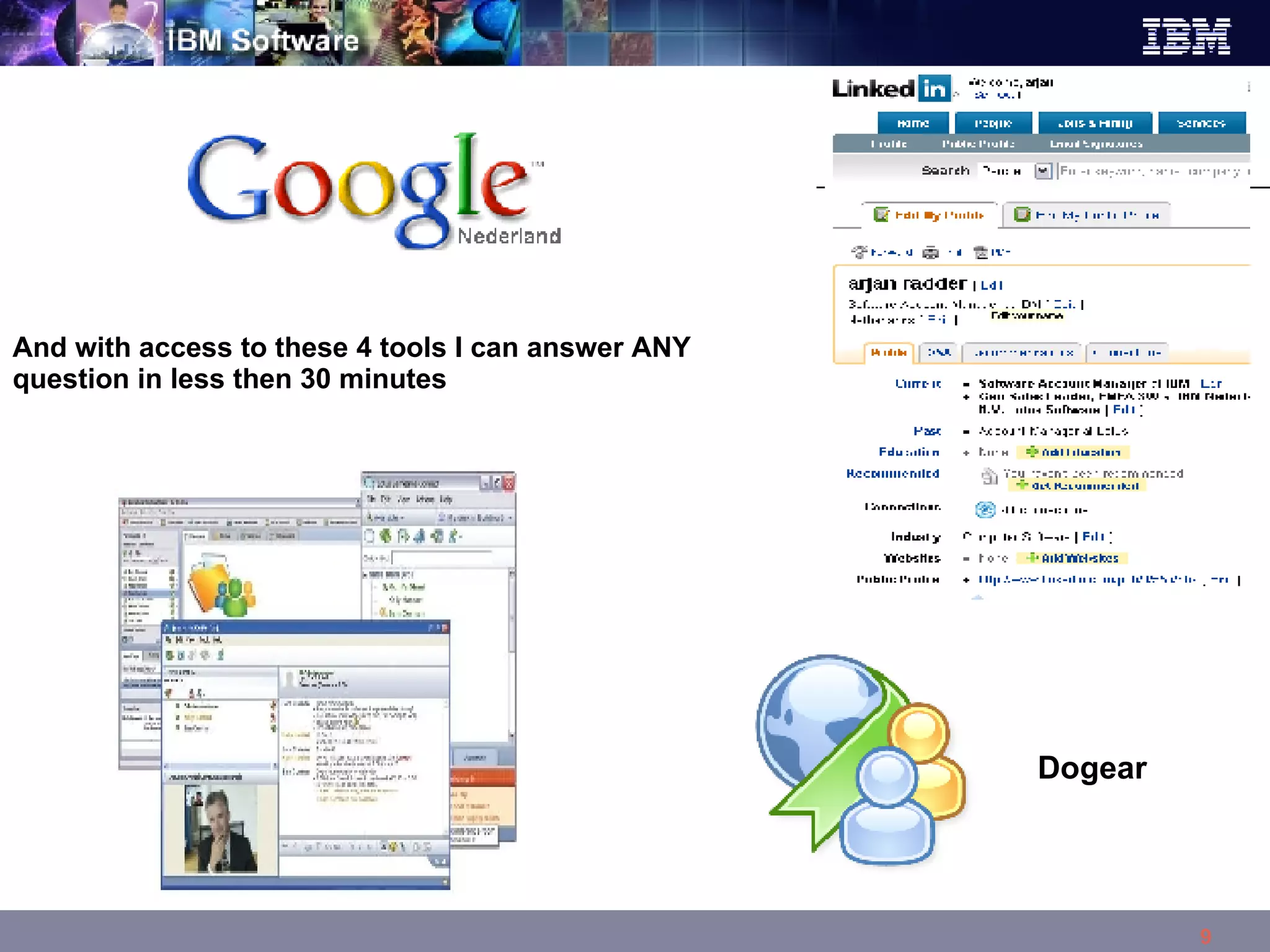The height and width of the screenshot is (952, 1270).
Task: Click the video call thumbnail in Sametime window
Action: coord(220,829)
